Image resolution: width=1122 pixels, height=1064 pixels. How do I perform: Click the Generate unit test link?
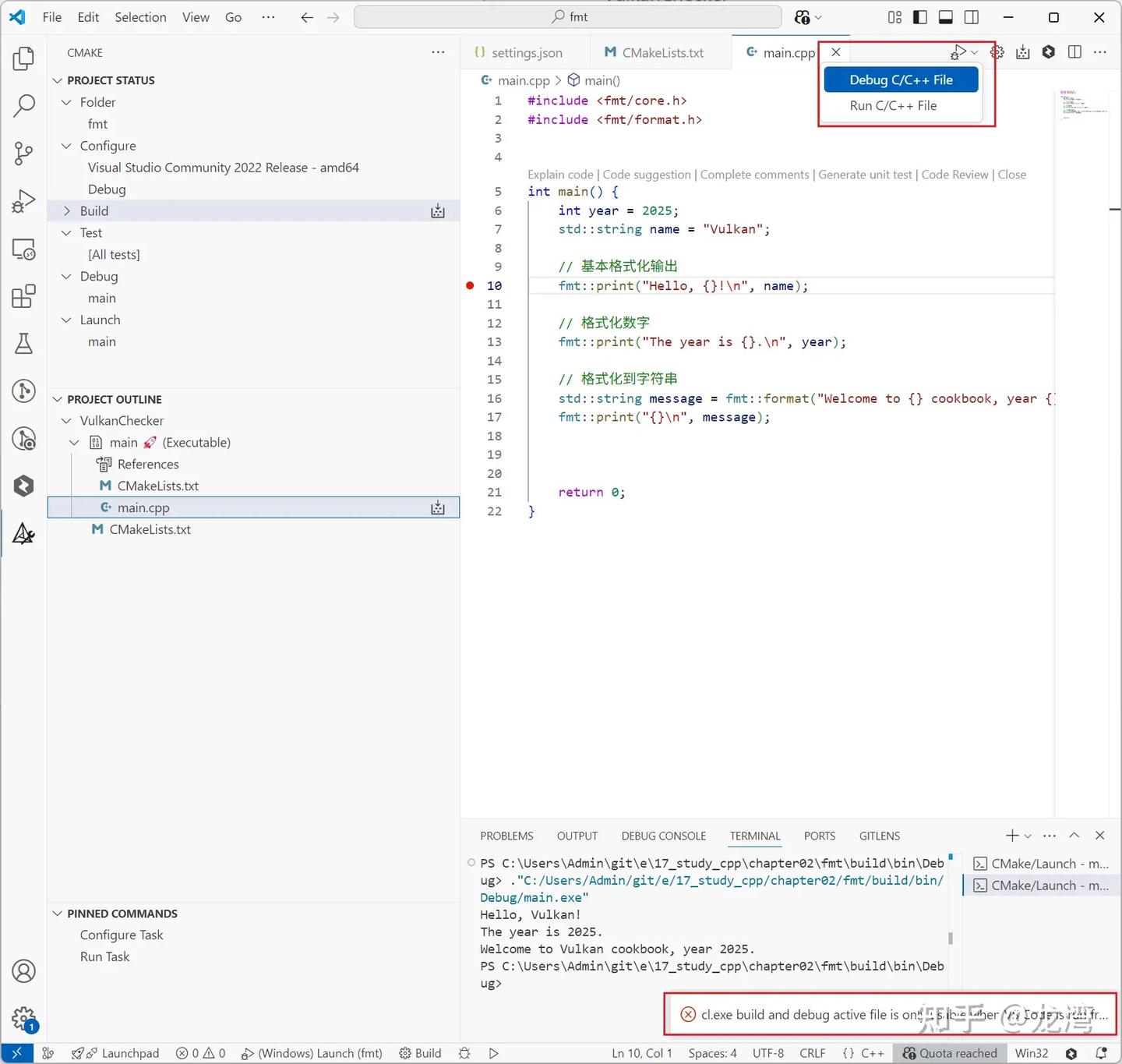pos(865,175)
